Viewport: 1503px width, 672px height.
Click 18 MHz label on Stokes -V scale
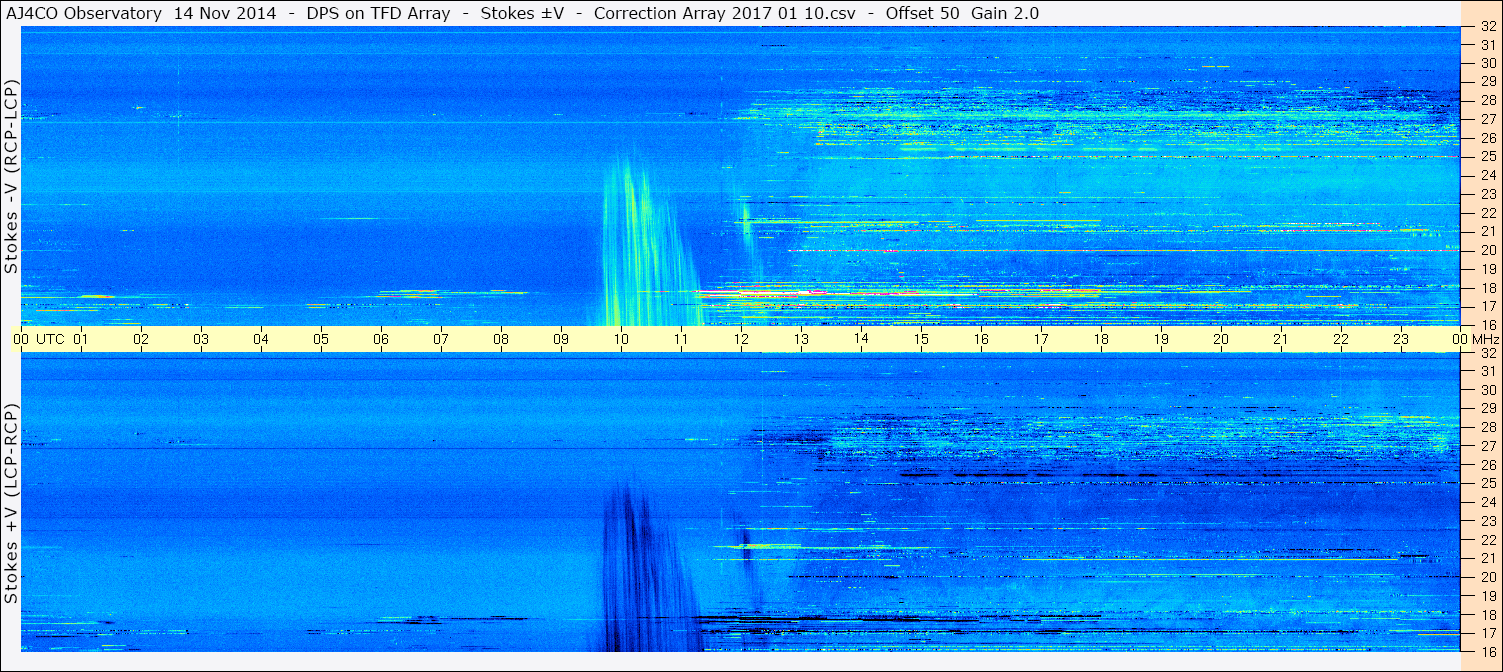click(x=1487, y=288)
